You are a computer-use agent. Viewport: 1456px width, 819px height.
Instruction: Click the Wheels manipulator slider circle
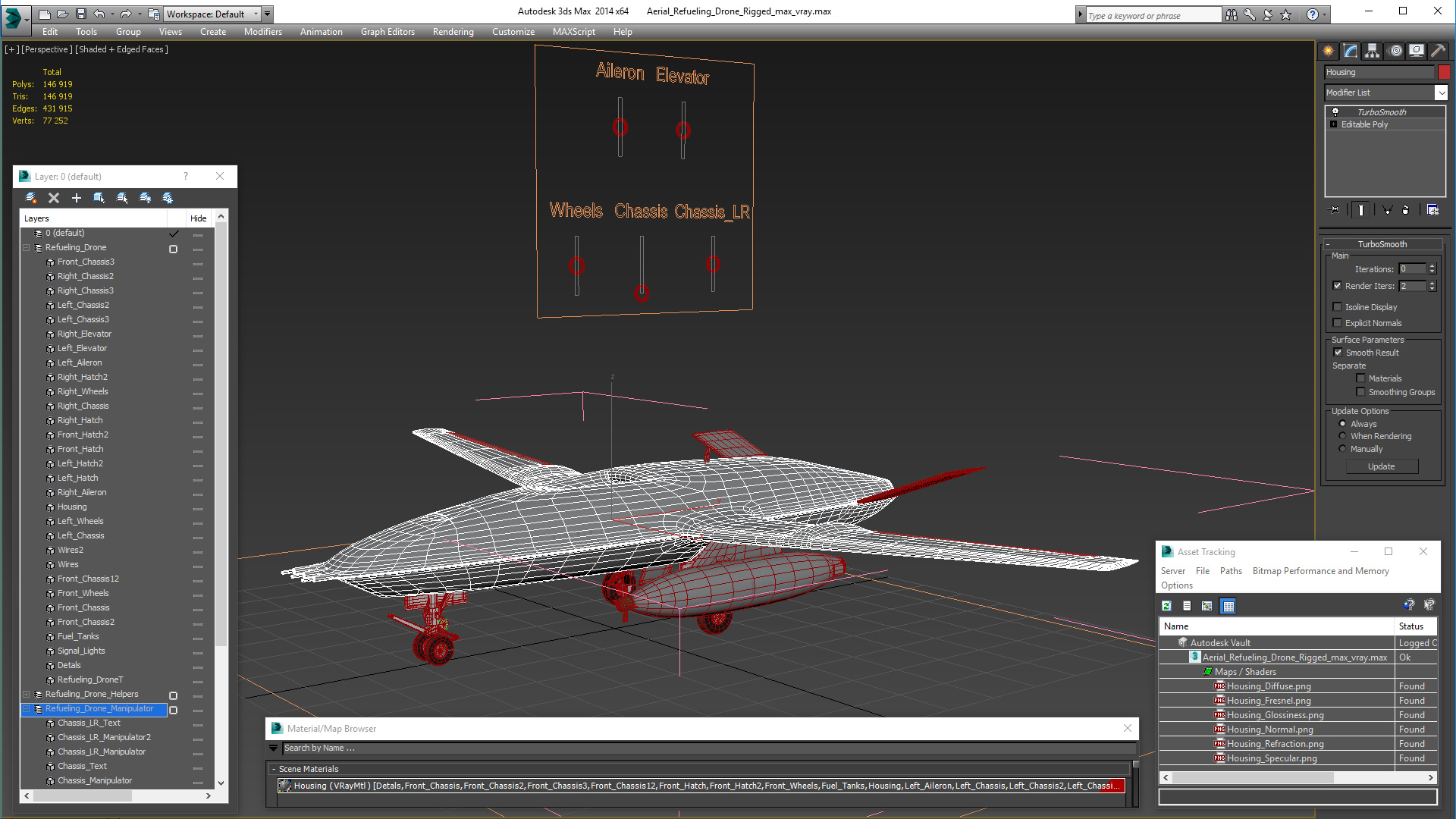coord(576,266)
